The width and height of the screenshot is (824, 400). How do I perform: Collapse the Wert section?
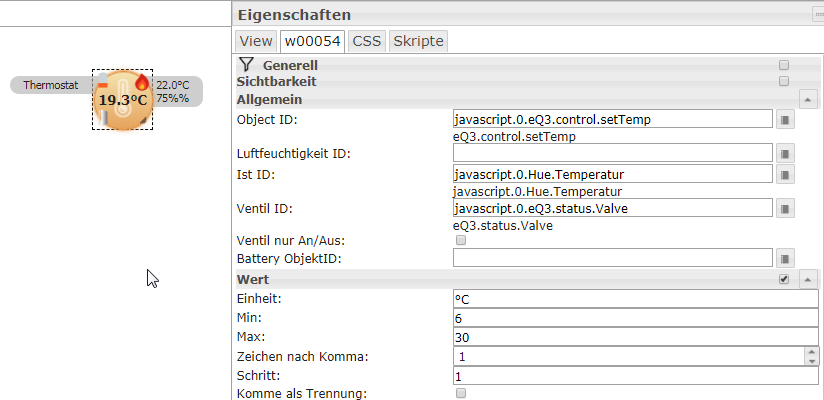[x=808, y=279]
